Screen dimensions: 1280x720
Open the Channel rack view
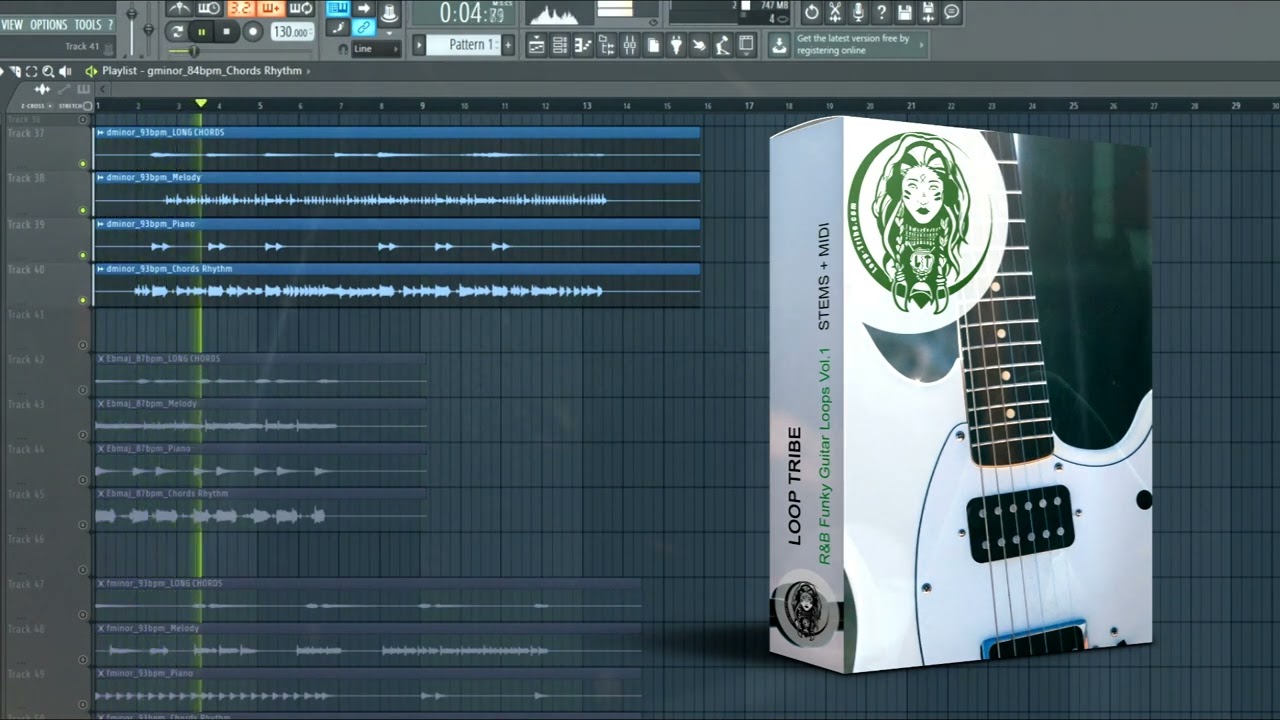560,45
